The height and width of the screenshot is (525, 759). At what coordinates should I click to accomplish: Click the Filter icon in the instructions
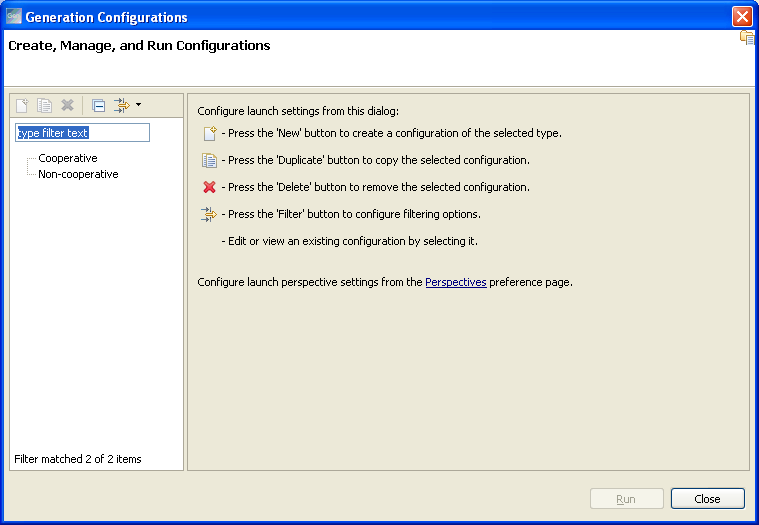tap(209, 214)
